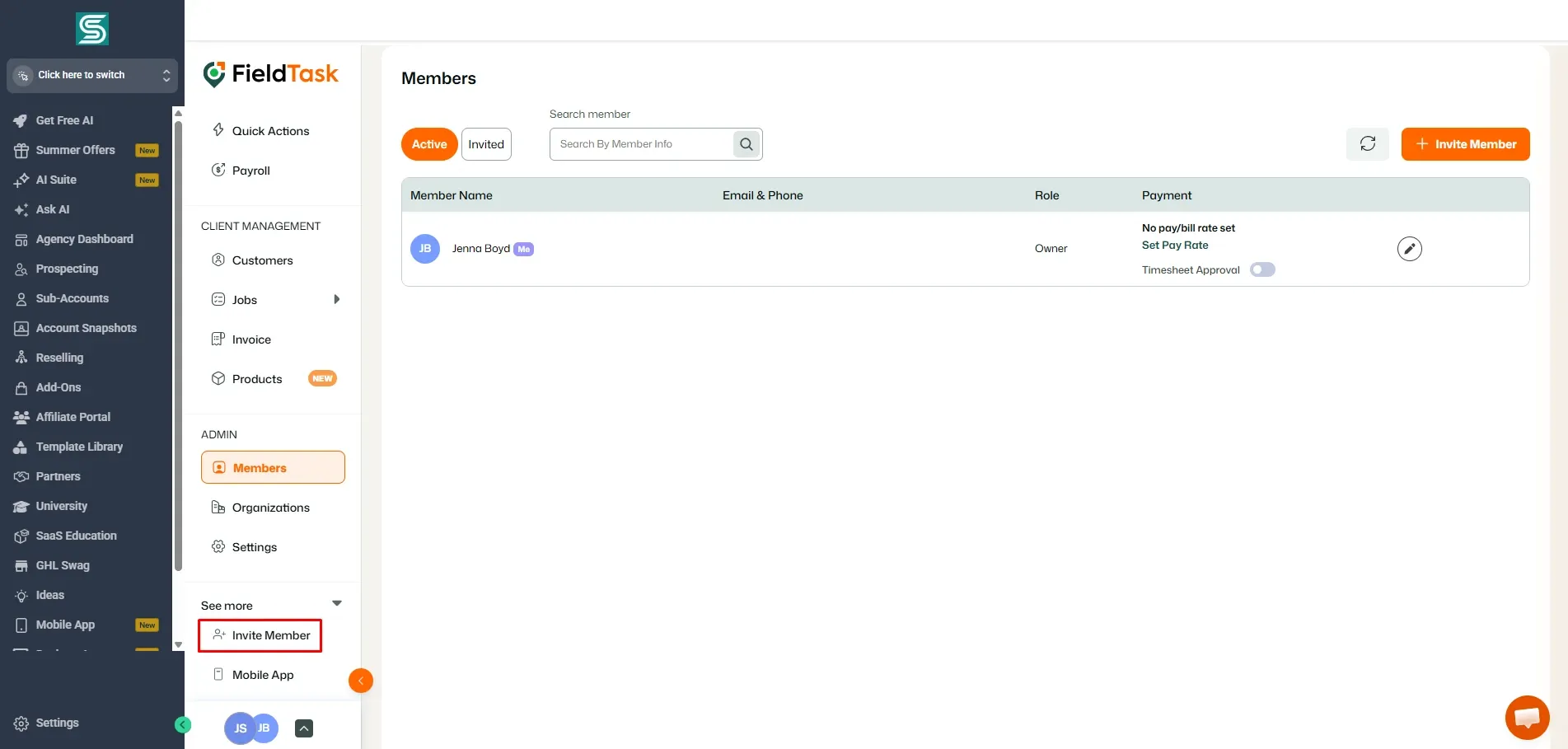Click the SaaS Education icon
The height and width of the screenshot is (749, 1568).
click(21, 536)
